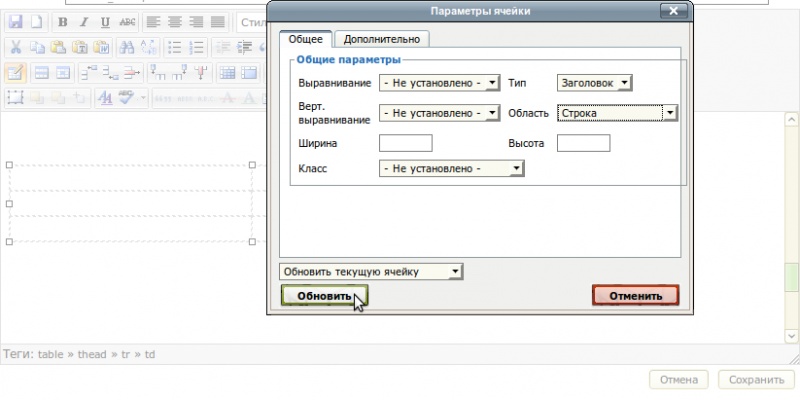The width and height of the screenshot is (800, 400).
Task: Toggle bold formatting
Action: (62, 22)
